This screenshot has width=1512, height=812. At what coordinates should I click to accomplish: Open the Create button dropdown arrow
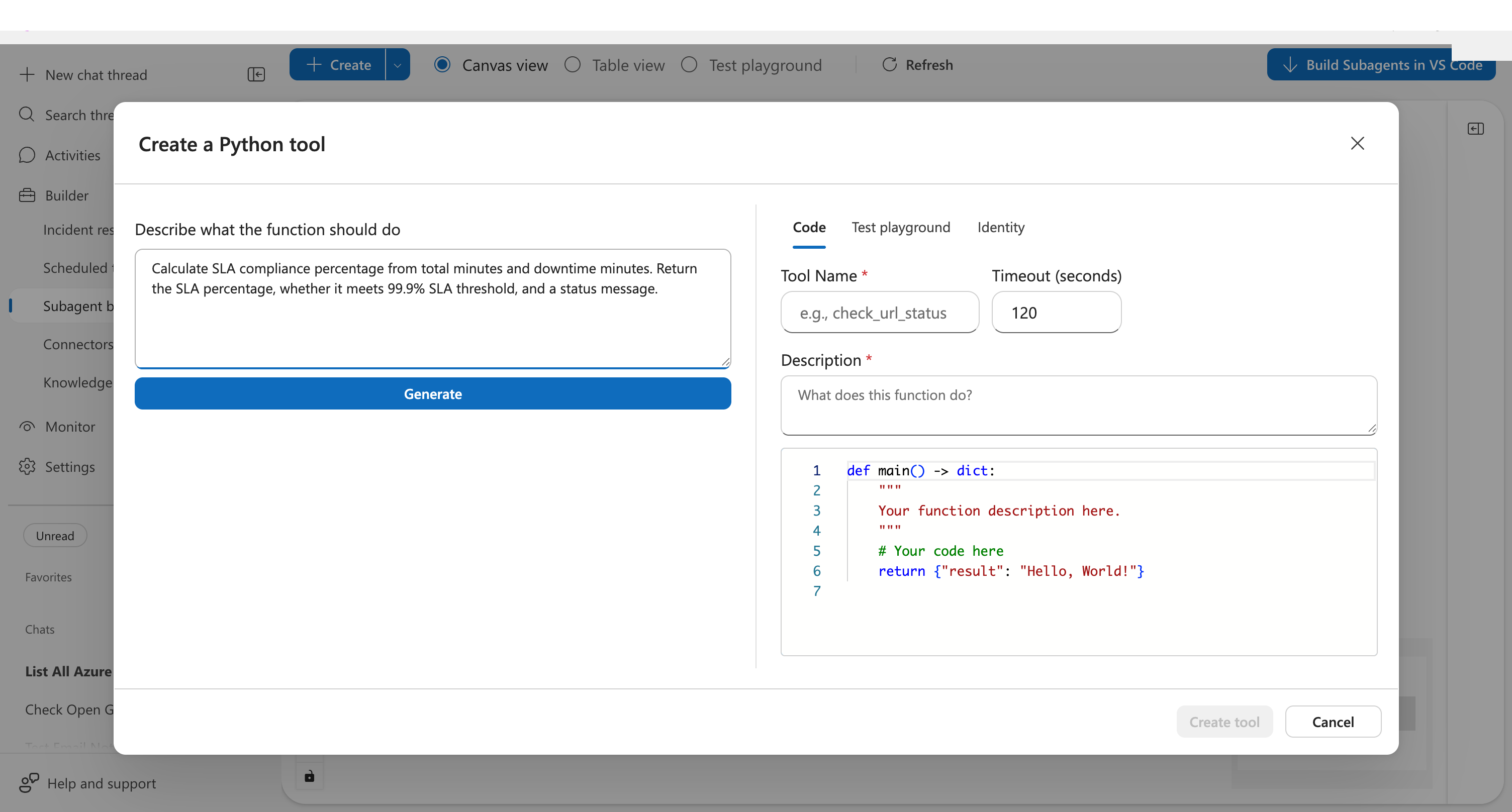point(398,64)
